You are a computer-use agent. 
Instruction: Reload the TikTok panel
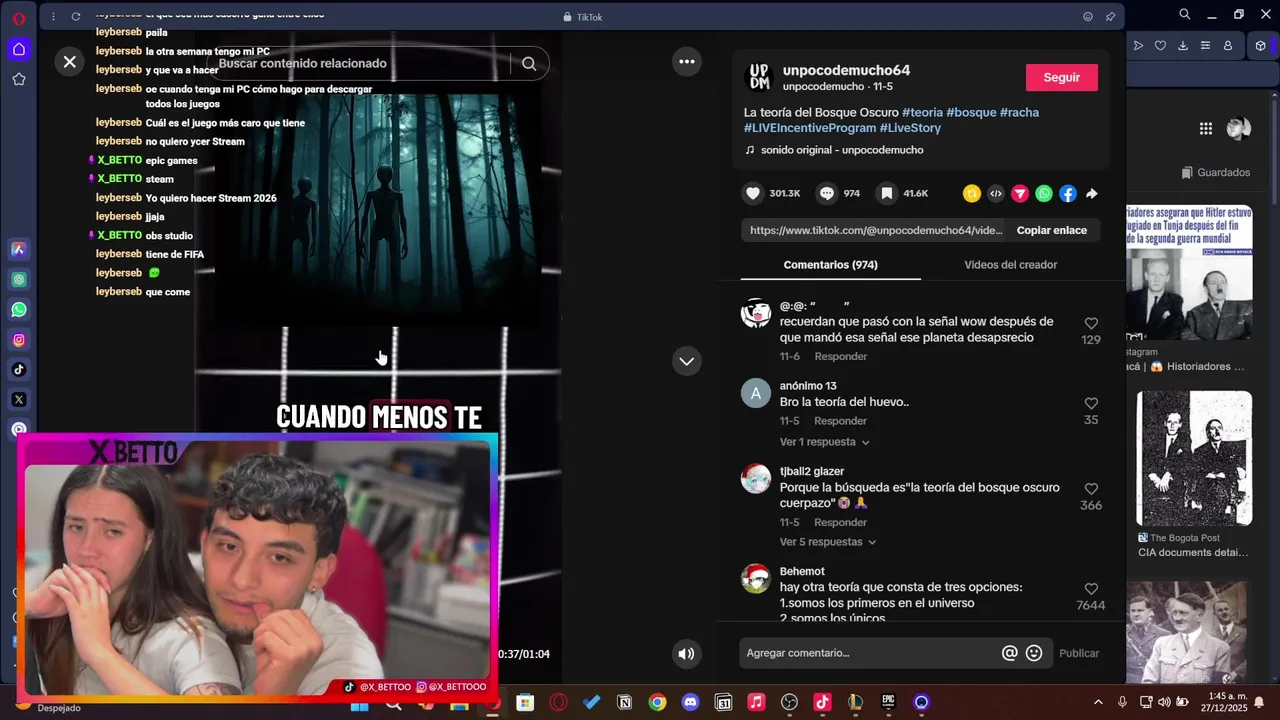[76, 16]
